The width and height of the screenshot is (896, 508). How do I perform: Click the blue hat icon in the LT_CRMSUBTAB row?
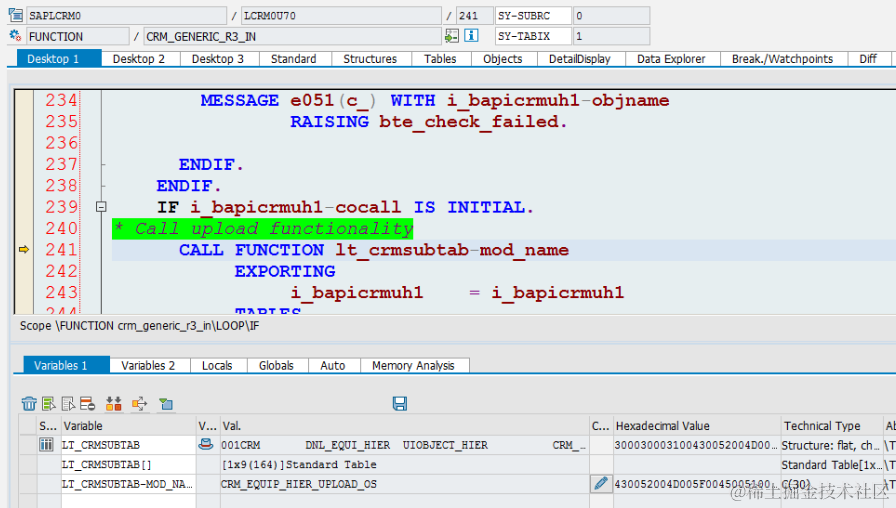click(206, 444)
